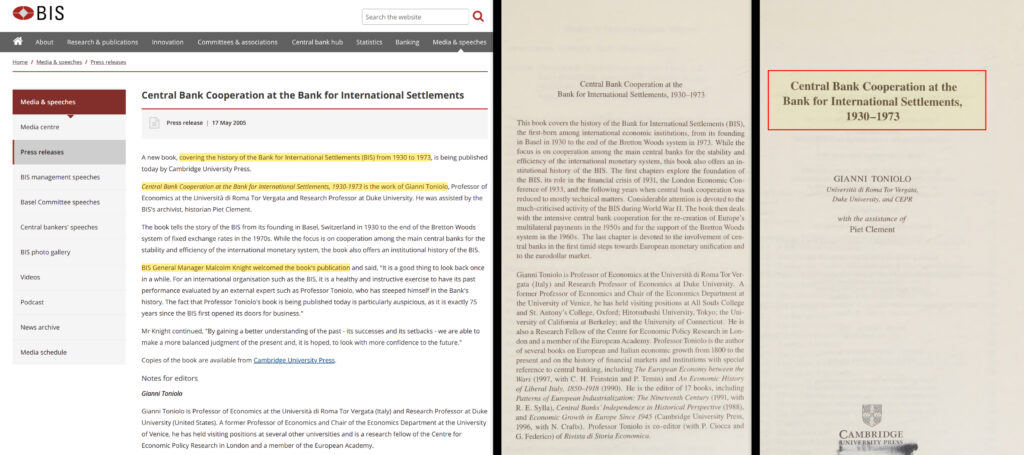Image resolution: width=1024 pixels, height=455 pixels.
Task: Open the Media & speeches top menu
Action: (x=459, y=42)
